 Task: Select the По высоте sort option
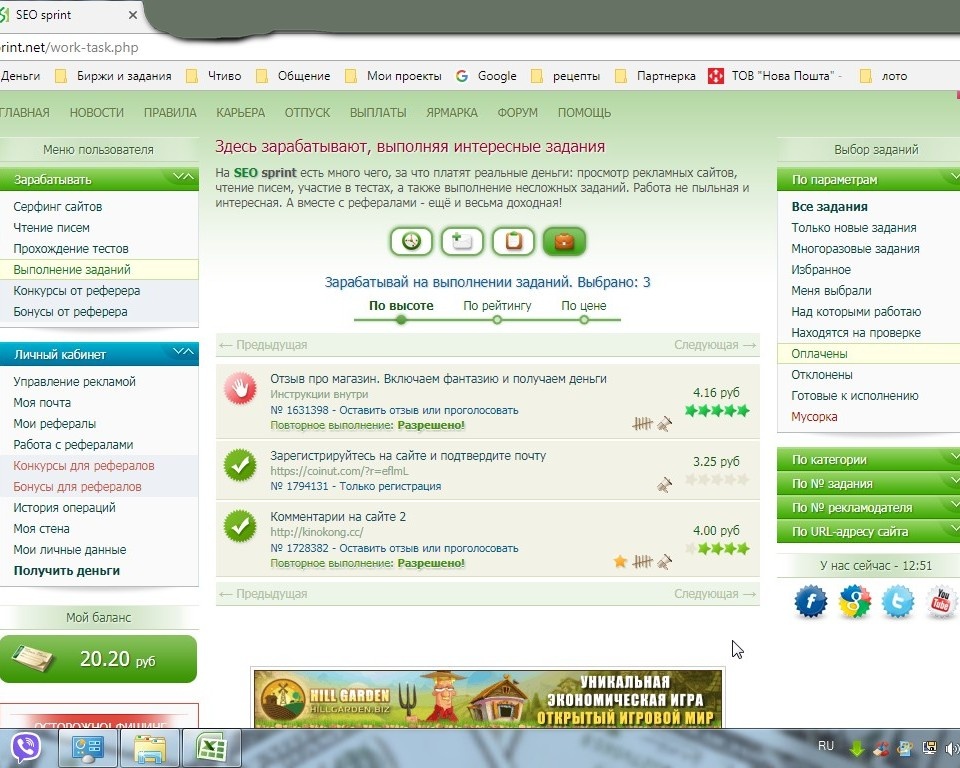pyautogui.click(x=401, y=306)
